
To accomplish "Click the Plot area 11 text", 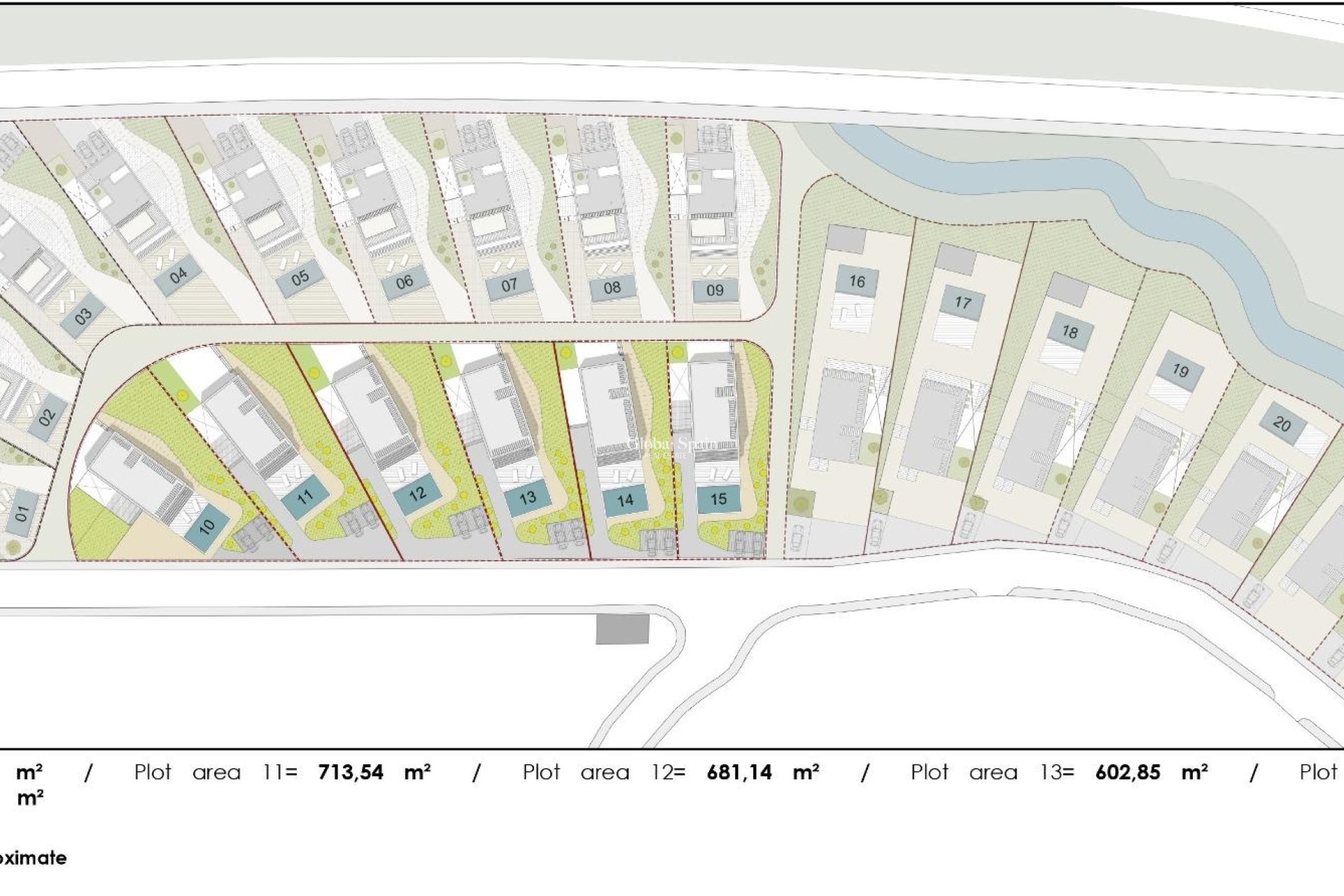I will coord(210,773).
